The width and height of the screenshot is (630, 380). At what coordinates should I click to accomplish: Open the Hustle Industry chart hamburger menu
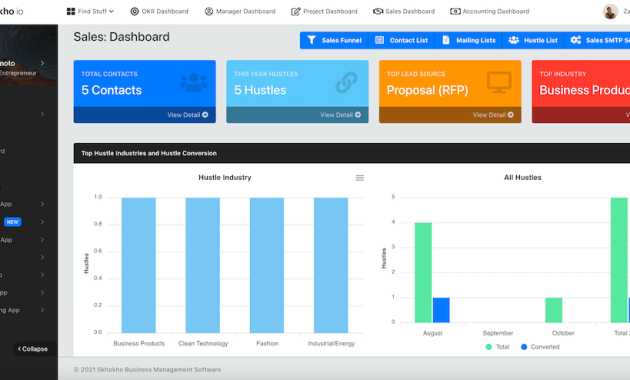tap(360, 178)
